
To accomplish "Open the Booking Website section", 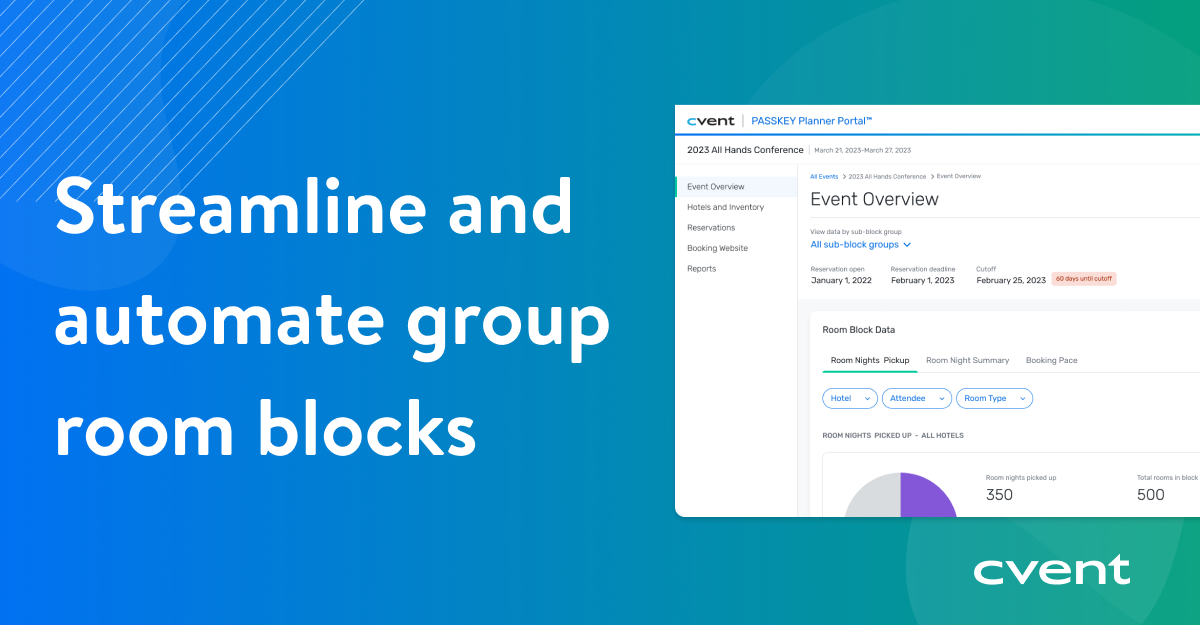I will point(717,248).
